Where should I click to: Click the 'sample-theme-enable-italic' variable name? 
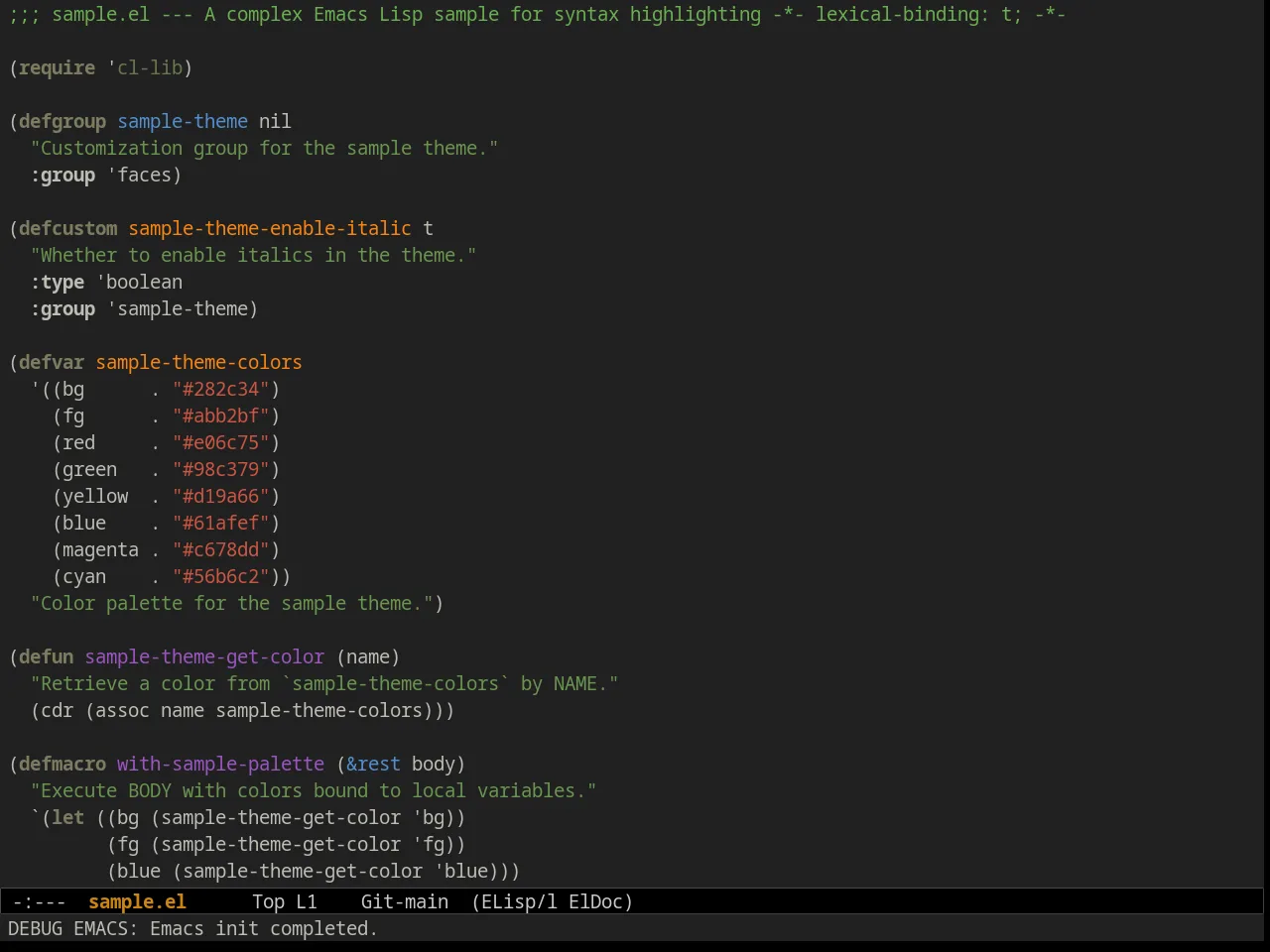pos(270,228)
